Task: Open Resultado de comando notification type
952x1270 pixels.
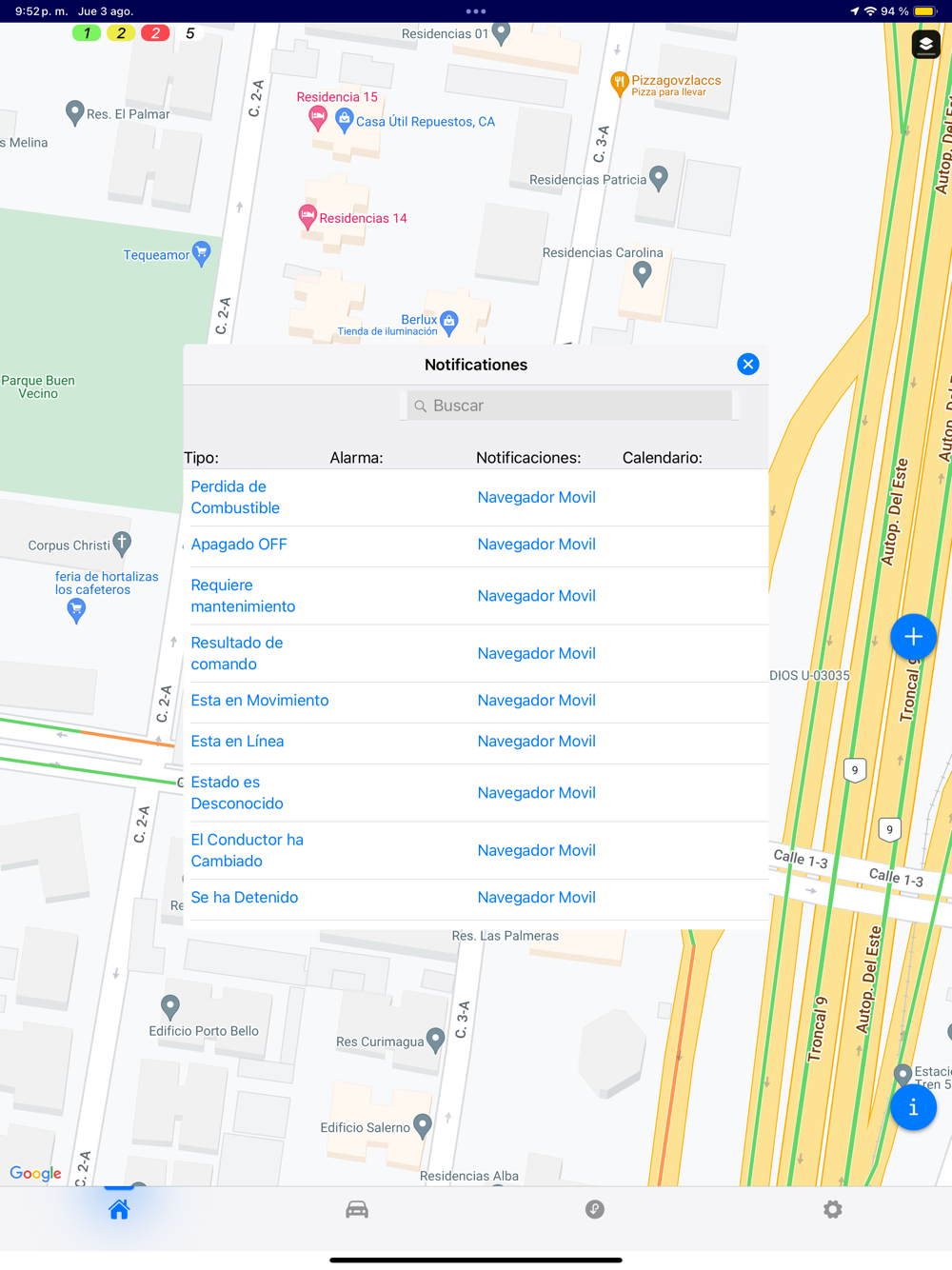Action: tap(237, 653)
